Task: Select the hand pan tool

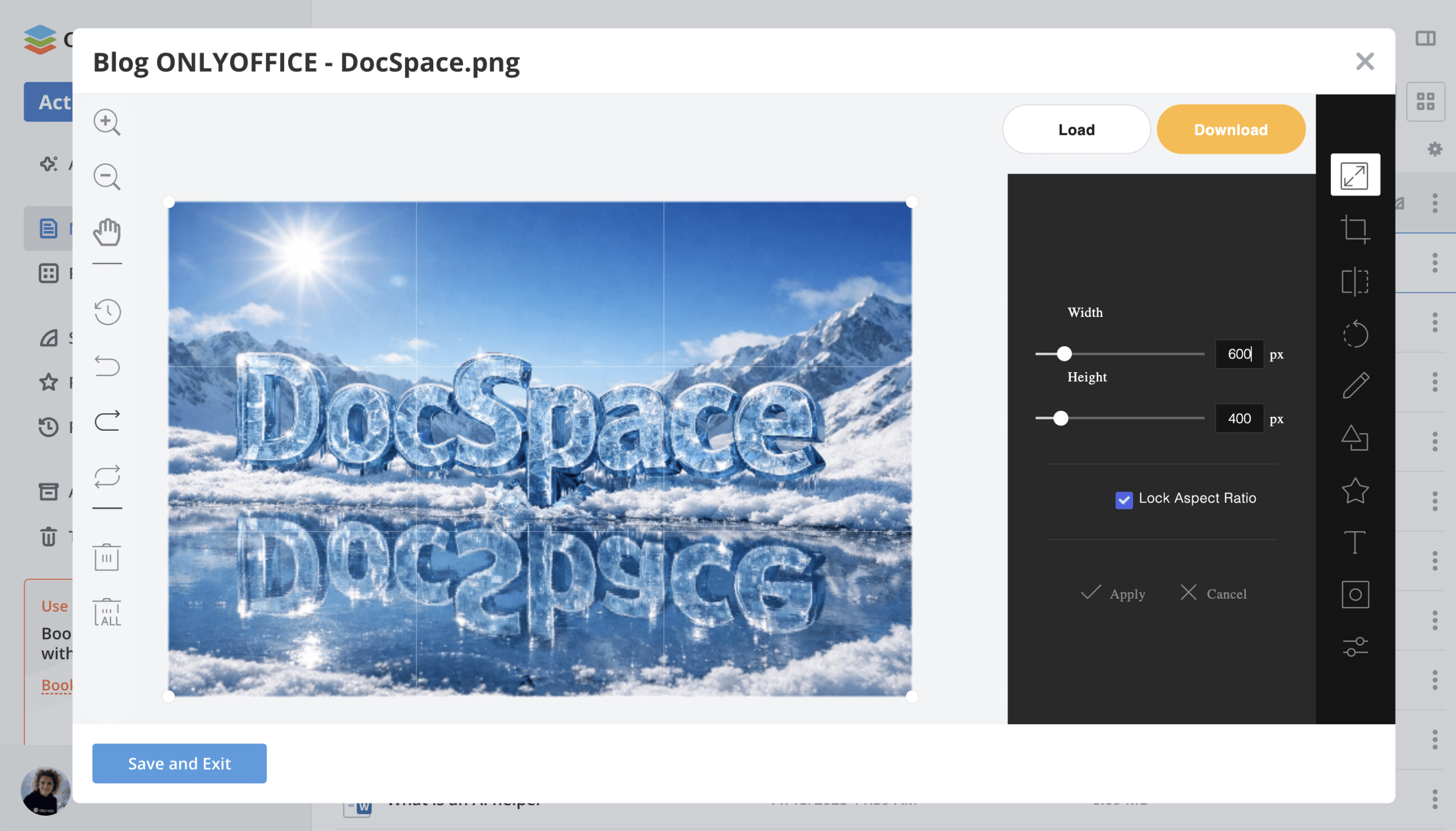Action: [107, 232]
